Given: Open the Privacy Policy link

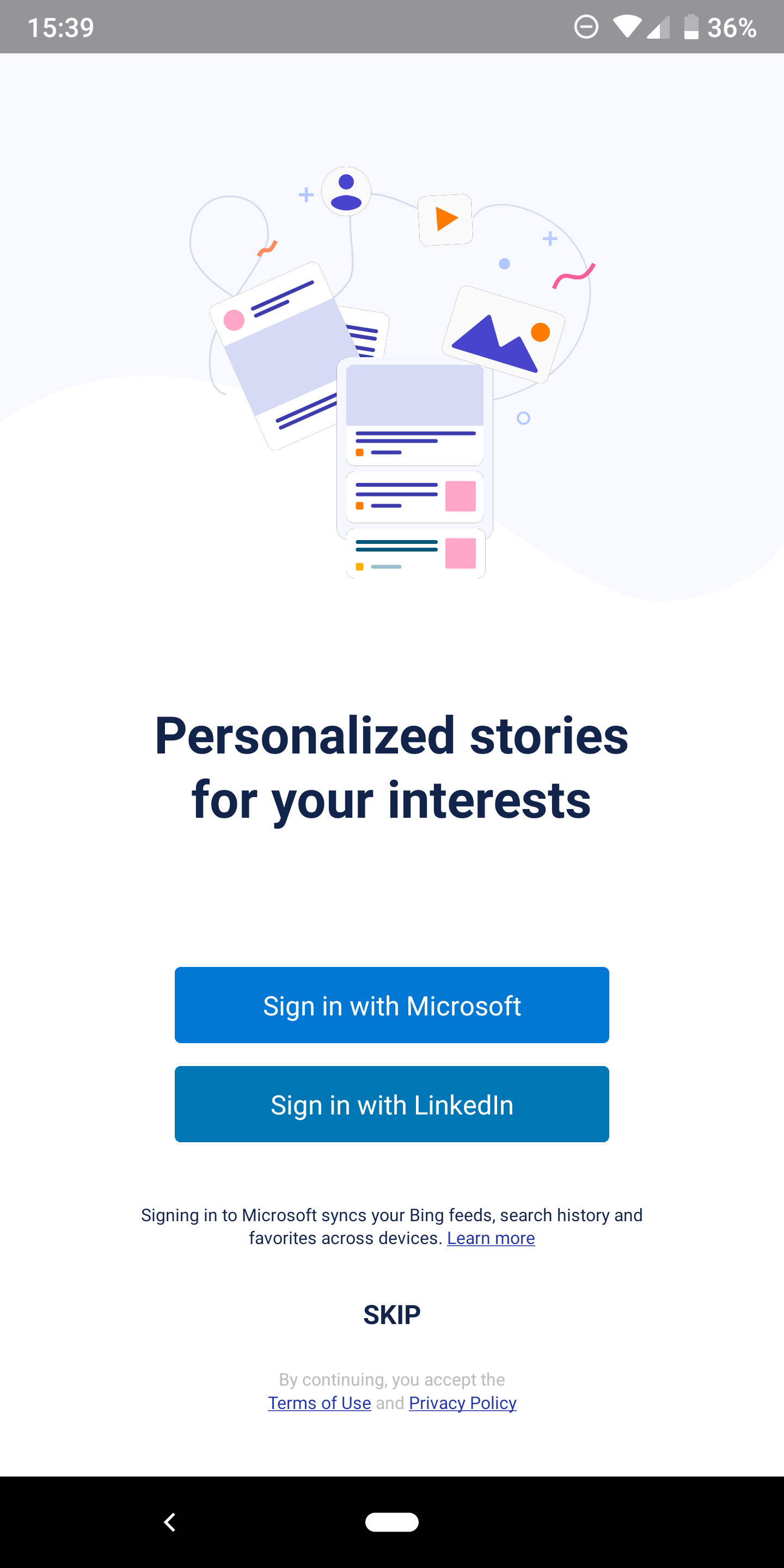Looking at the screenshot, I should [x=463, y=1402].
